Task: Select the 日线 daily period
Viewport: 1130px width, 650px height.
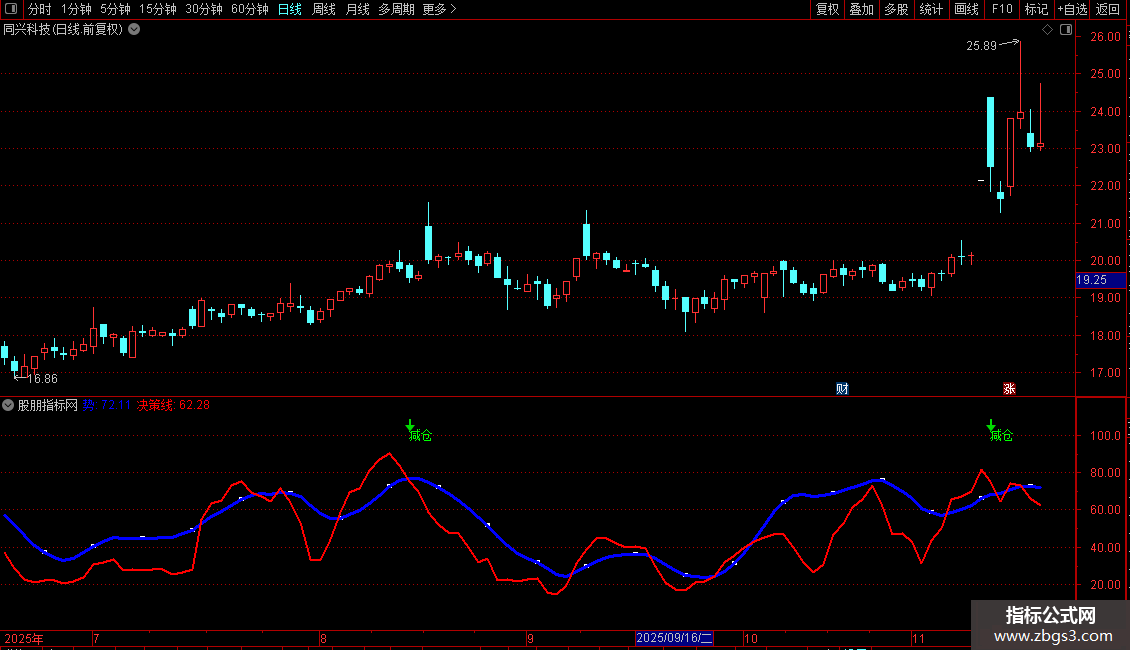Action: 290,9
